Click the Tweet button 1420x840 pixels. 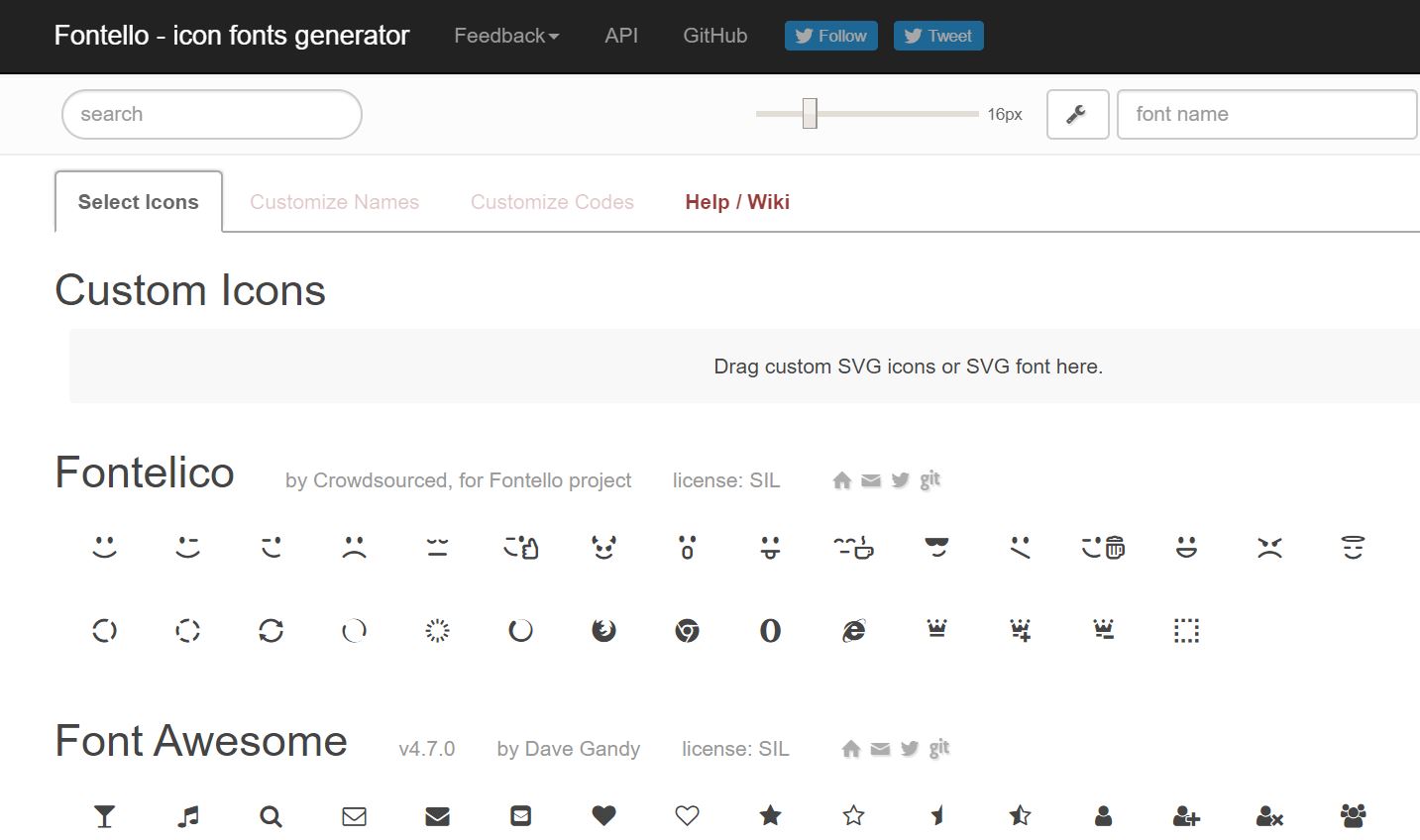point(938,36)
